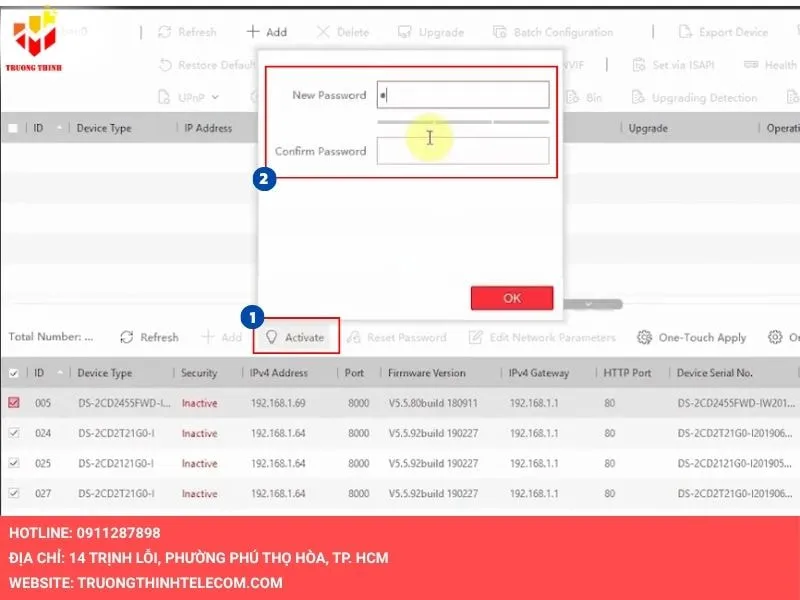This screenshot has height=600, width=800.
Task: Uncheck the device 024 row checkbox
Action: click(14, 433)
